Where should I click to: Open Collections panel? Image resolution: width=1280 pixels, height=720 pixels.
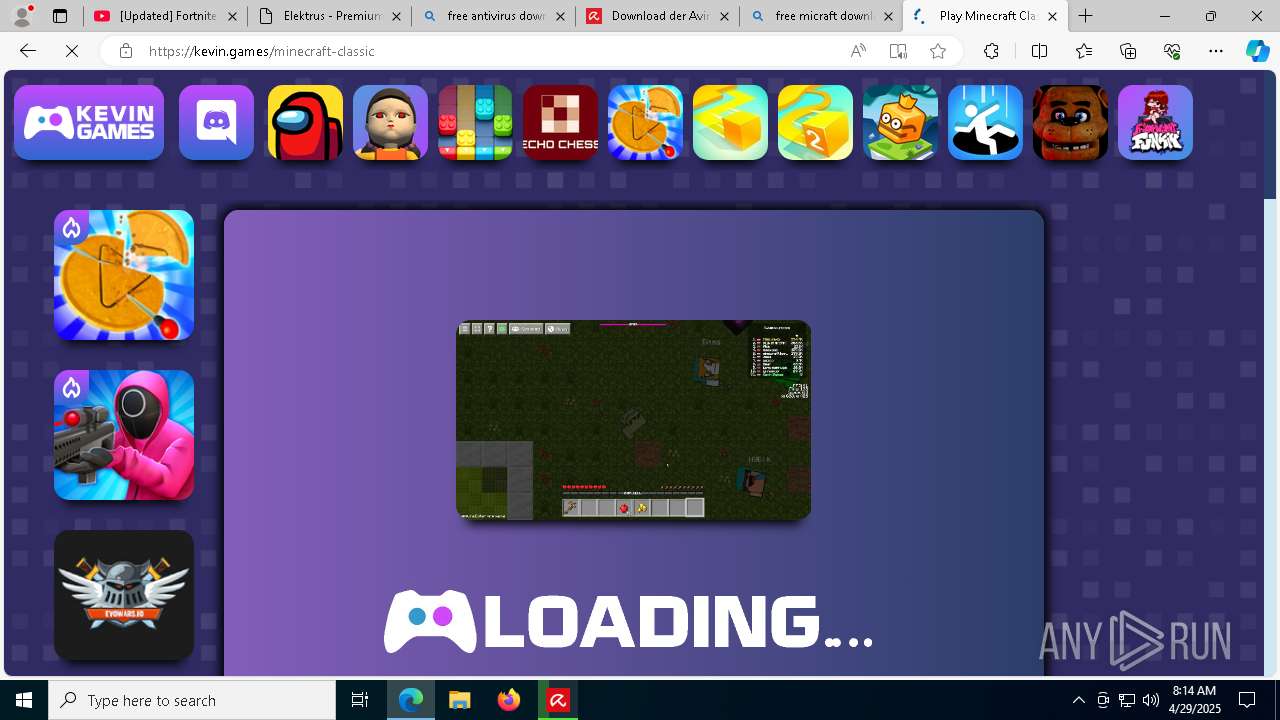point(1128,51)
